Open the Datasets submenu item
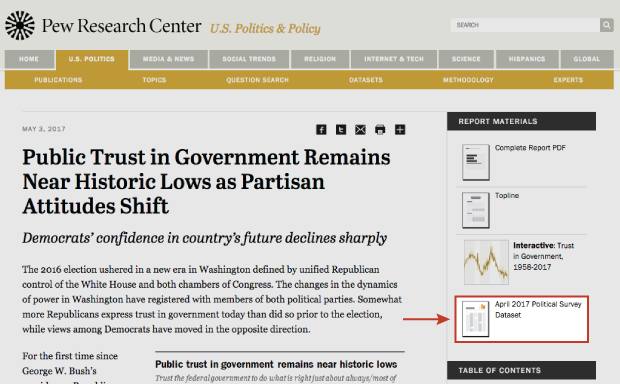Image resolution: width=620 pixels, height=384 pixels. (x=366, y=80)
